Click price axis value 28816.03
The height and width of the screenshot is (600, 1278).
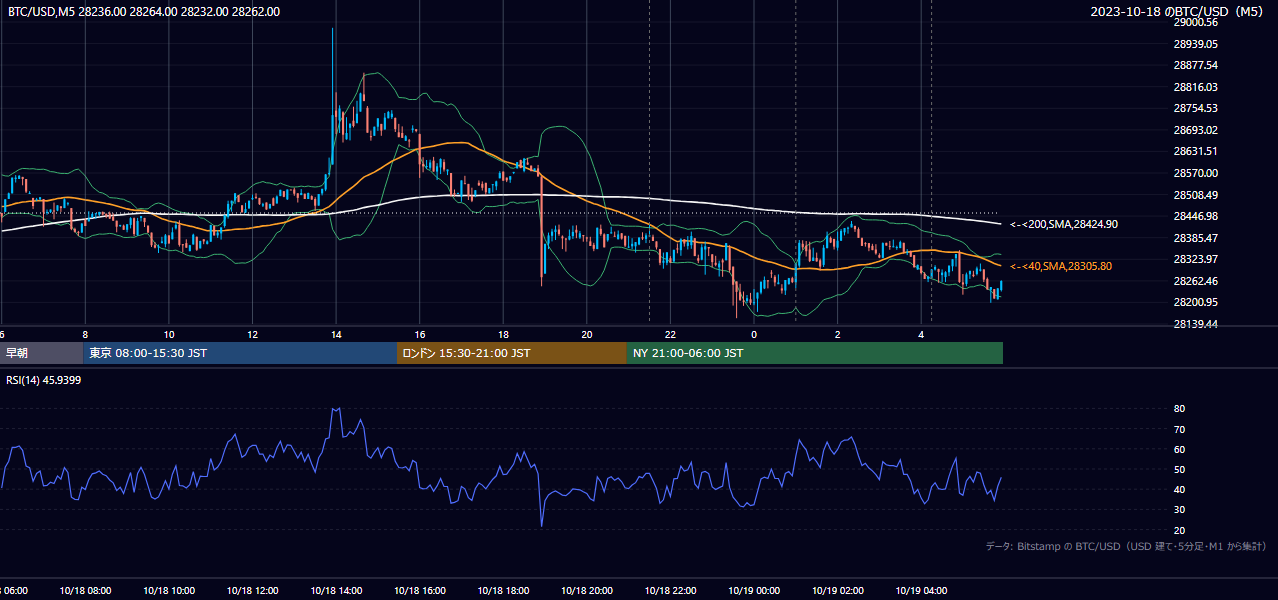pos(1195,87)
